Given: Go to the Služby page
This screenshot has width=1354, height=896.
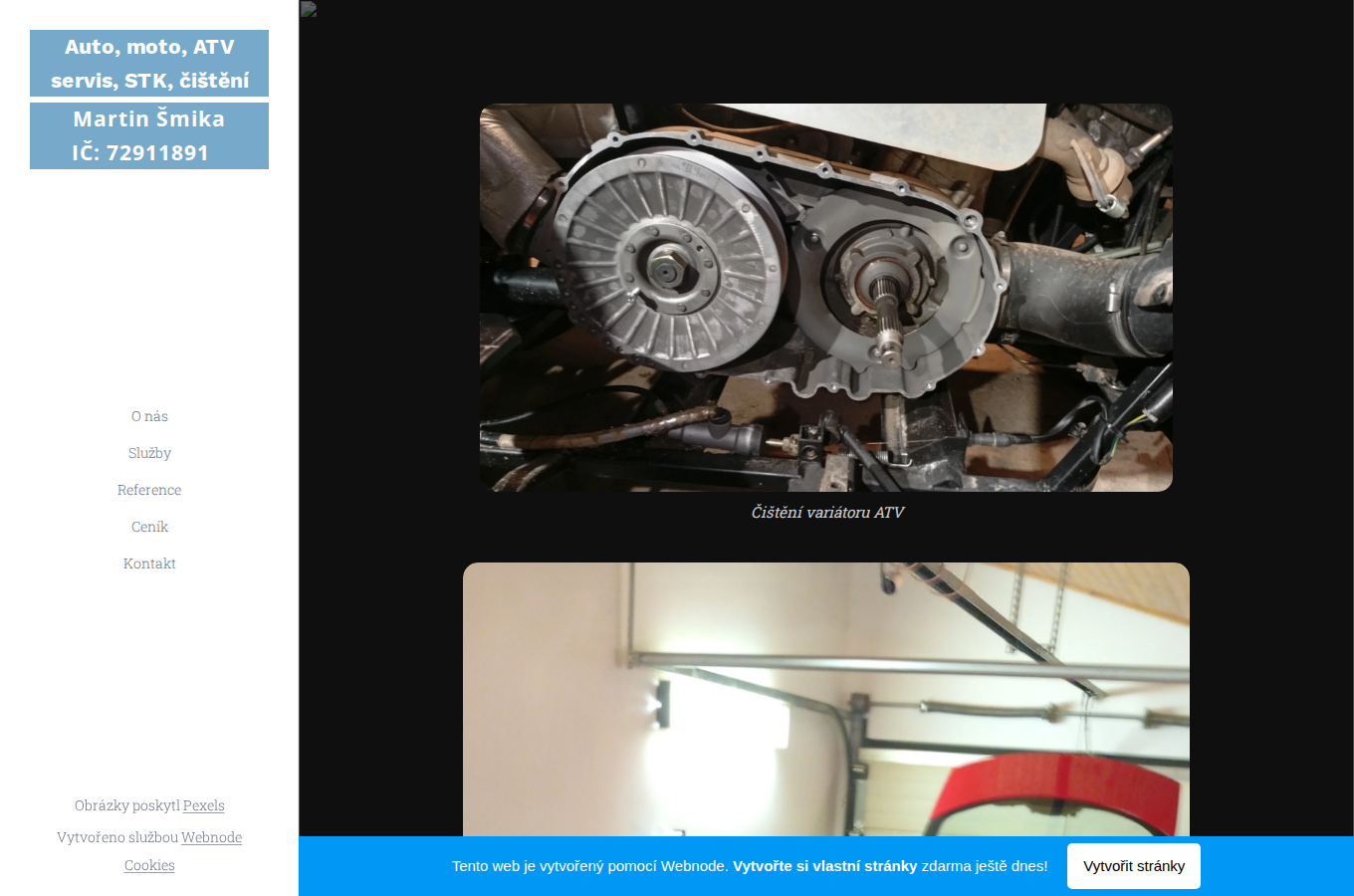Looking at the screenshot, I should point(149,453).
